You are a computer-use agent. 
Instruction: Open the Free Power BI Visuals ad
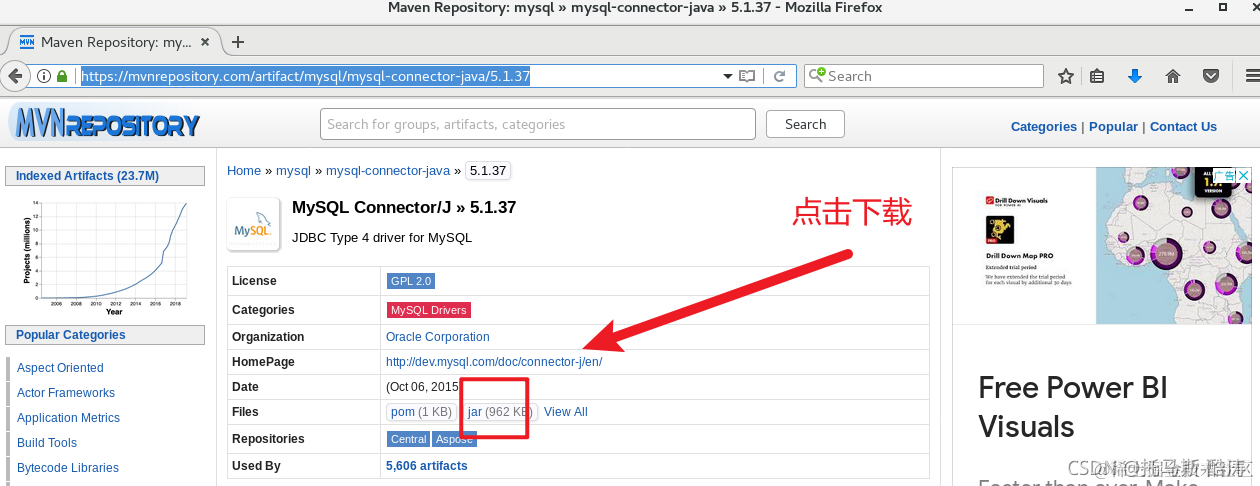click(x=1073, y=407)
